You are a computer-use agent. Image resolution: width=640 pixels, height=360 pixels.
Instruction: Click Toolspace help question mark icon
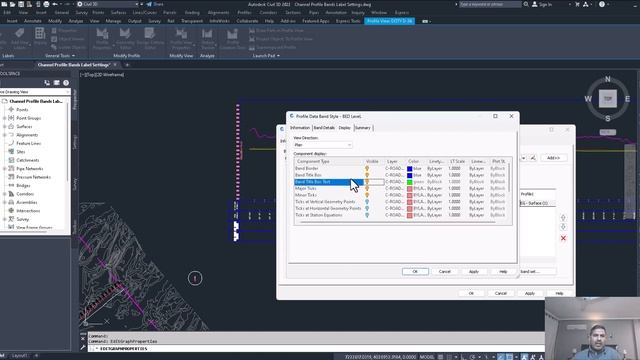(66, 83)
